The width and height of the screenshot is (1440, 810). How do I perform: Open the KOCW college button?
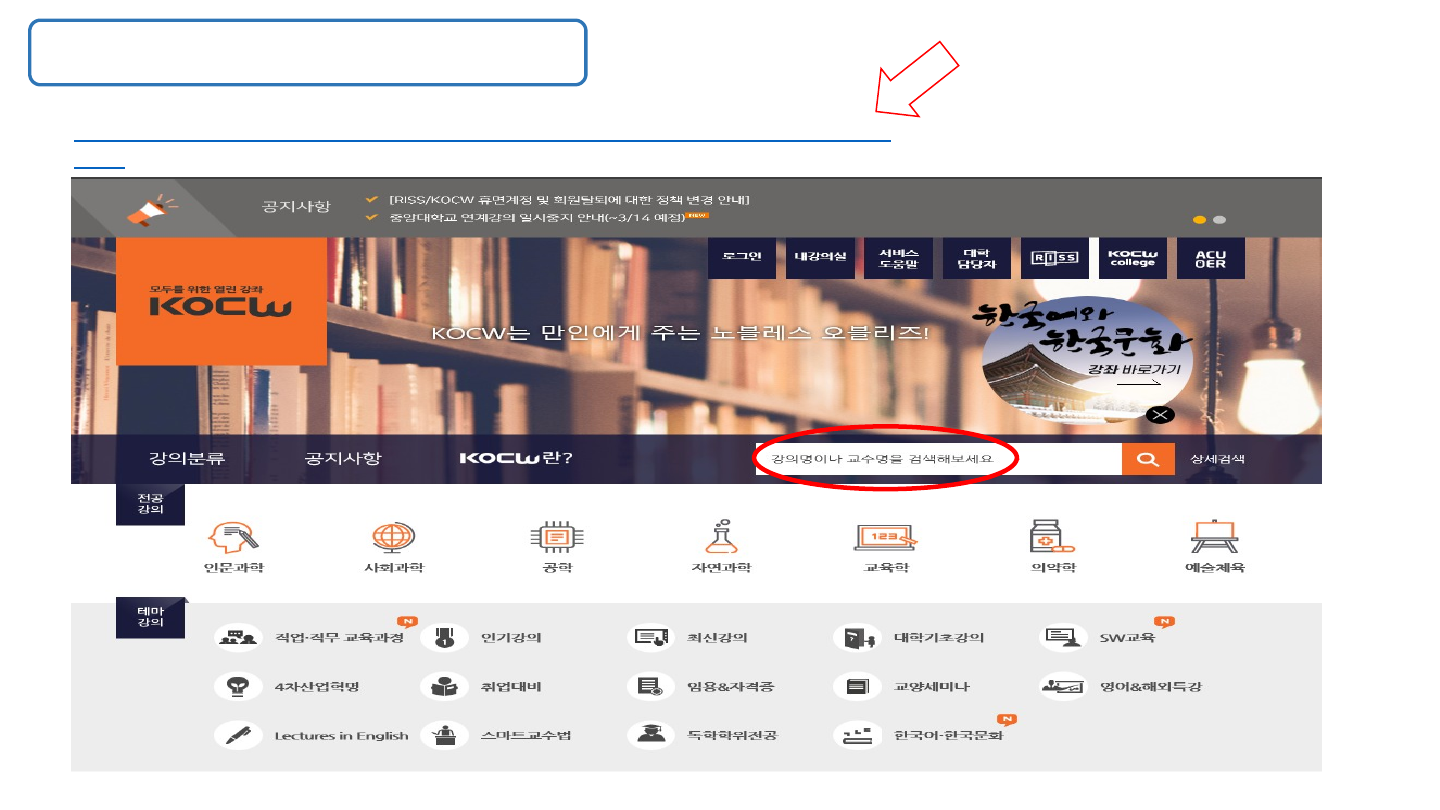(x=1132, y=258)
